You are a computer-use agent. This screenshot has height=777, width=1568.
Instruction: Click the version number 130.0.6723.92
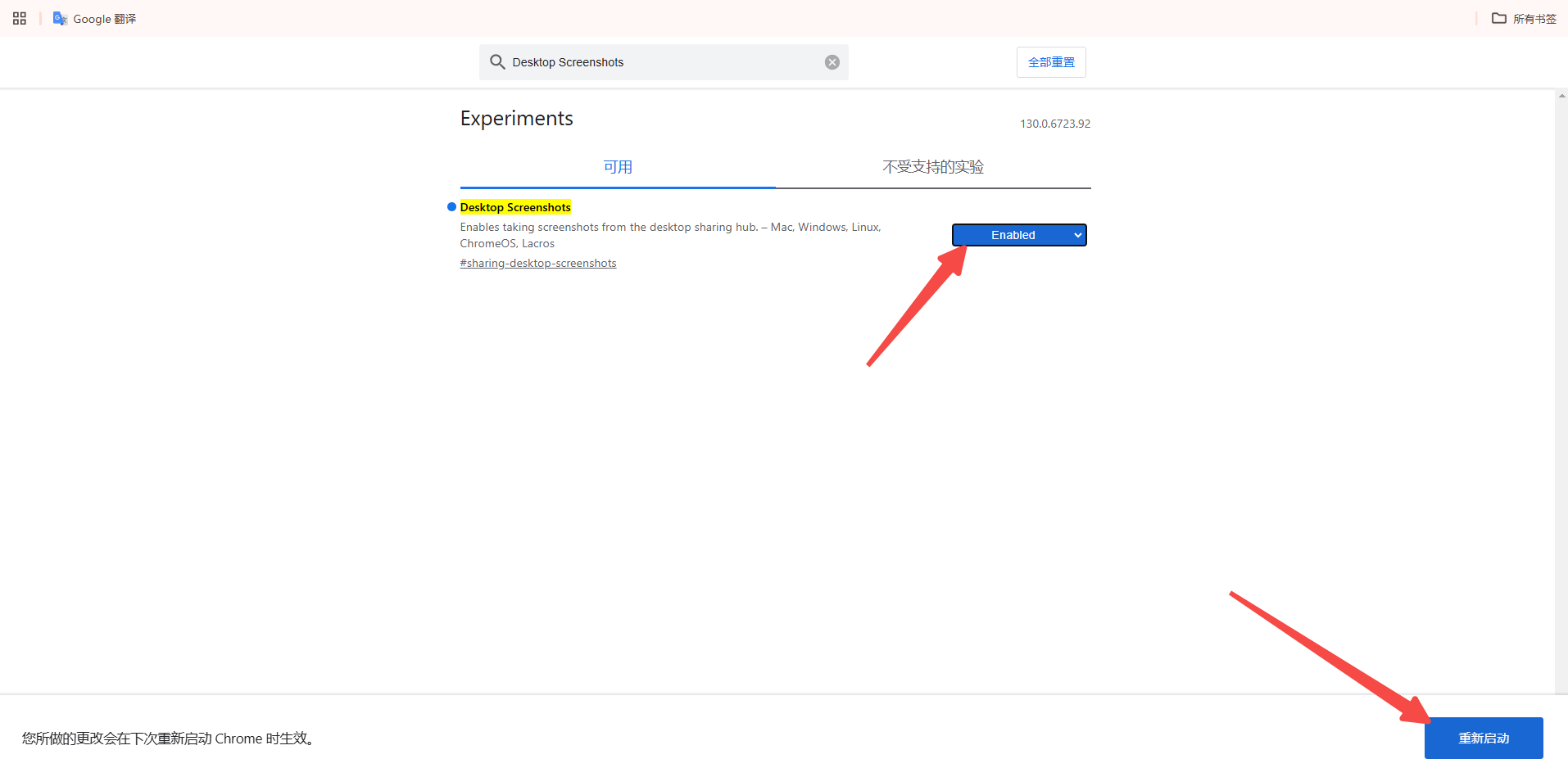coord(1055,124)
